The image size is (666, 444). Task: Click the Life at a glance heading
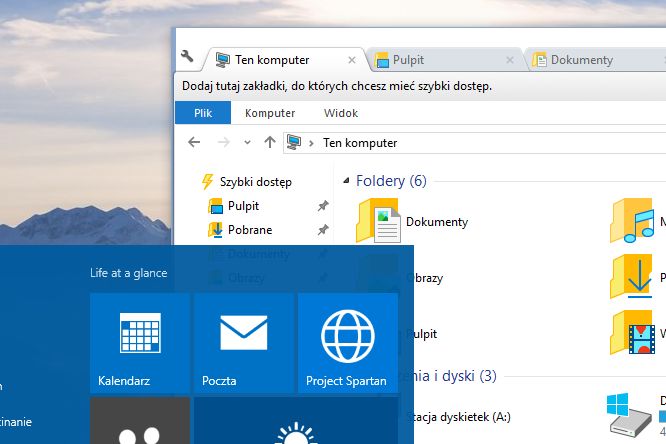[x=128, y=273]
